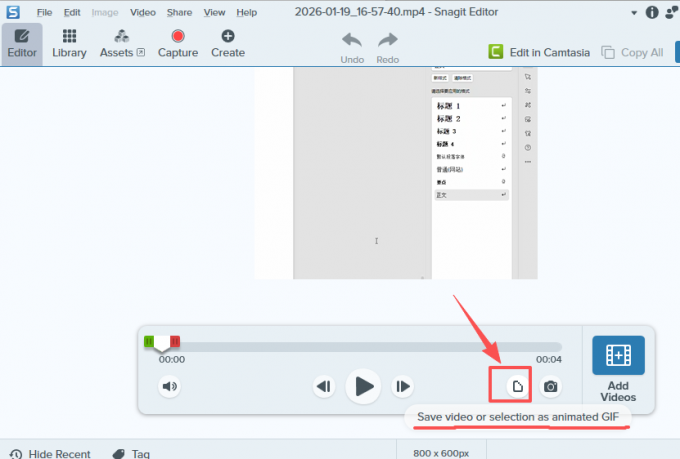This screenshot has width=680, height=459.
Task: Play the video
Action: 363,386
